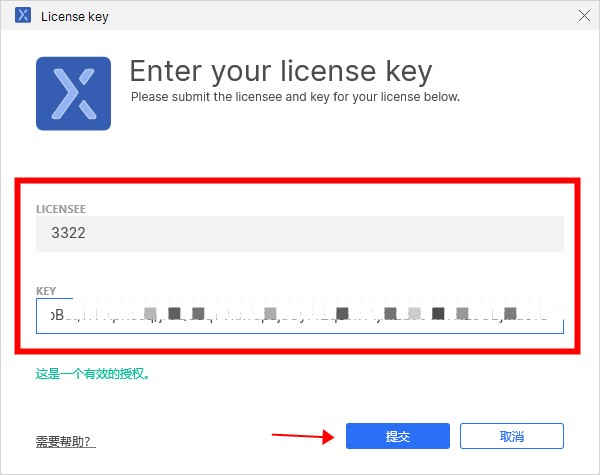Click the large blue X application logo

73,94
